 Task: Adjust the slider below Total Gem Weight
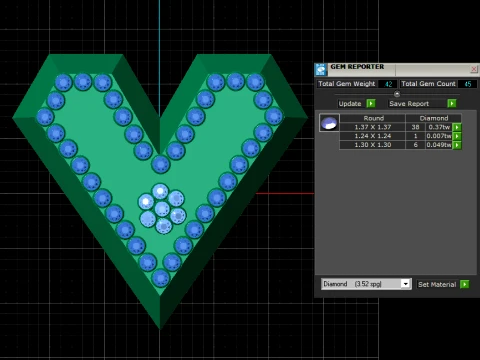coord(397,94)
